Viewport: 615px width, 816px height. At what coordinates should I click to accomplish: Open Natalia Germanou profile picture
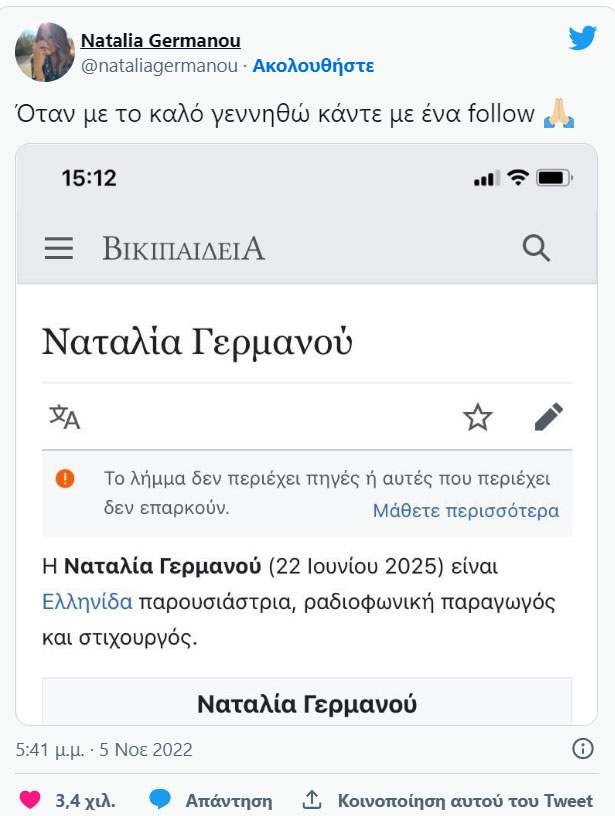[x=45, y=52]
